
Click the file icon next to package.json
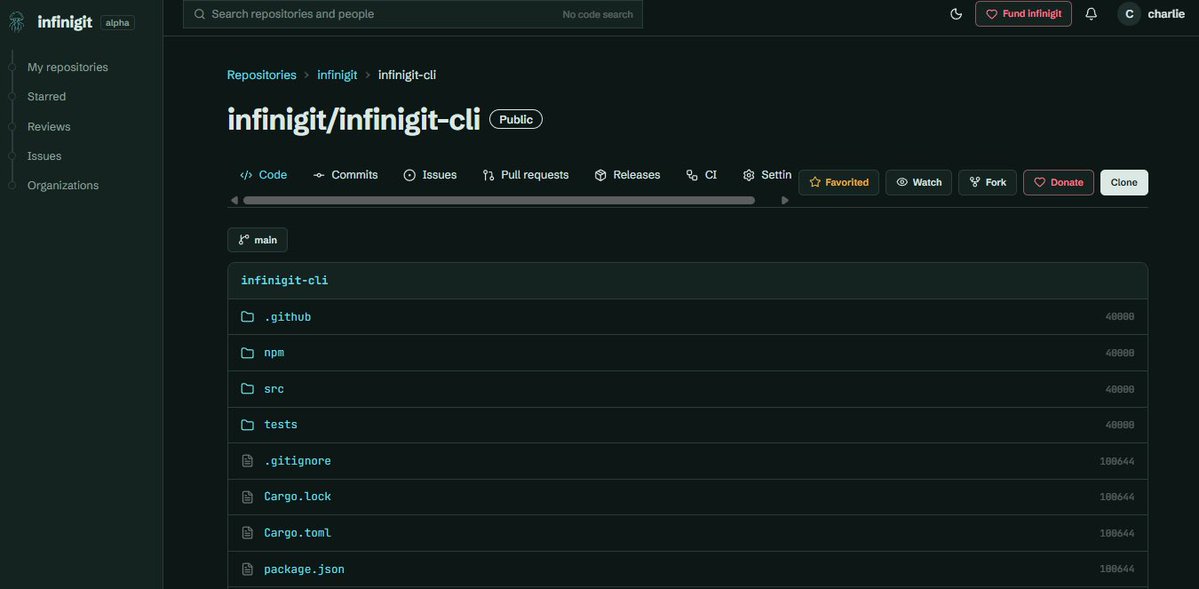(x=247, y=569)
